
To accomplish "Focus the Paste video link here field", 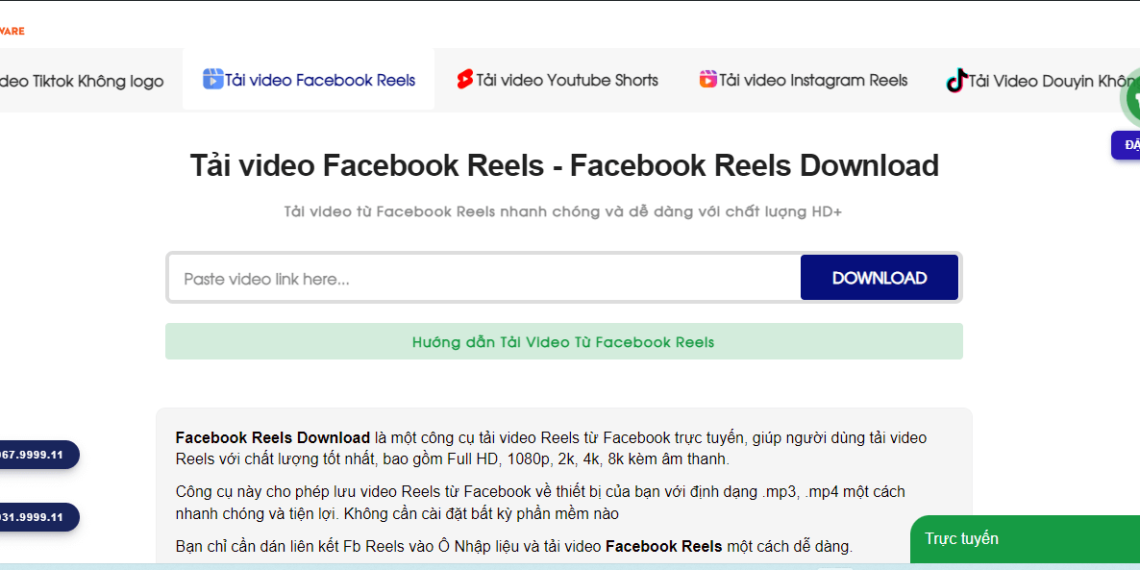I will click(484, 278).
